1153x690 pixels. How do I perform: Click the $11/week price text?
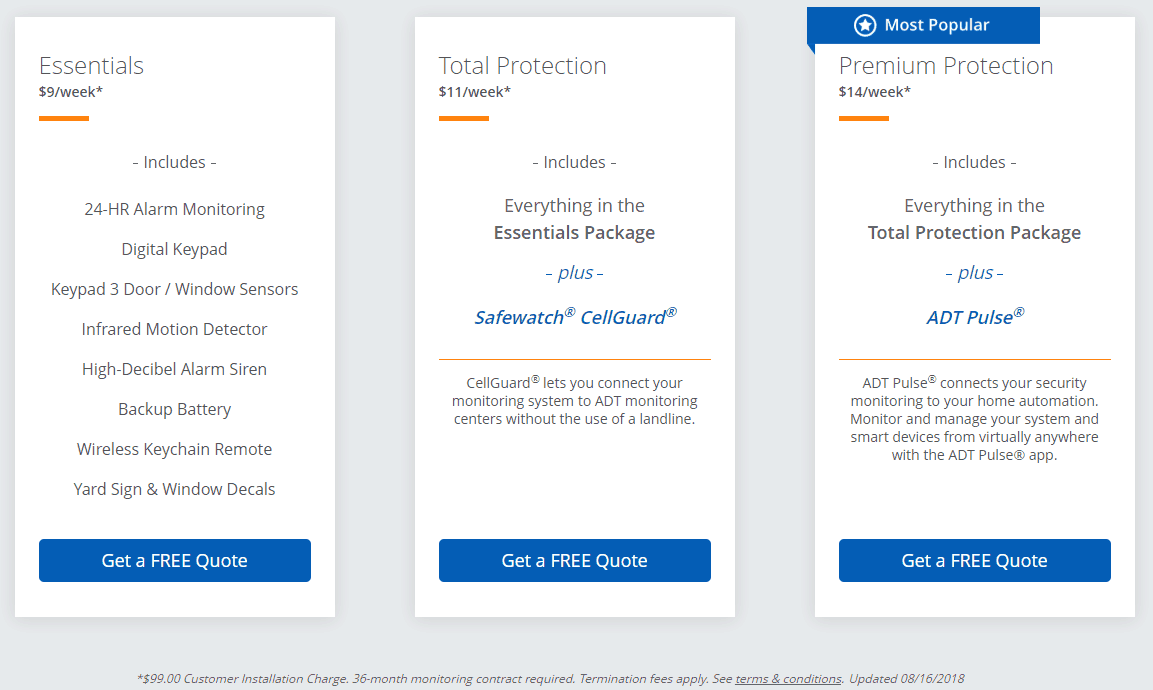(x=475, y=92)
